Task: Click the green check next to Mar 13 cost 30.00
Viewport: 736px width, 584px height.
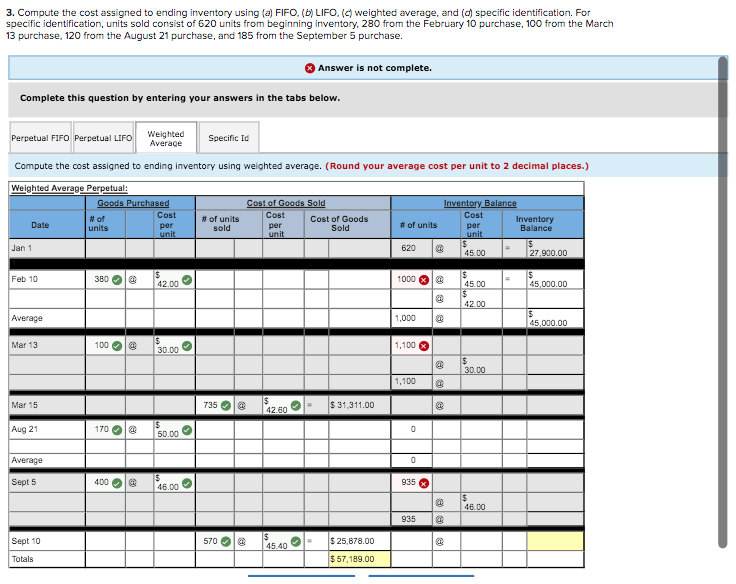Action: click(187, 346)
